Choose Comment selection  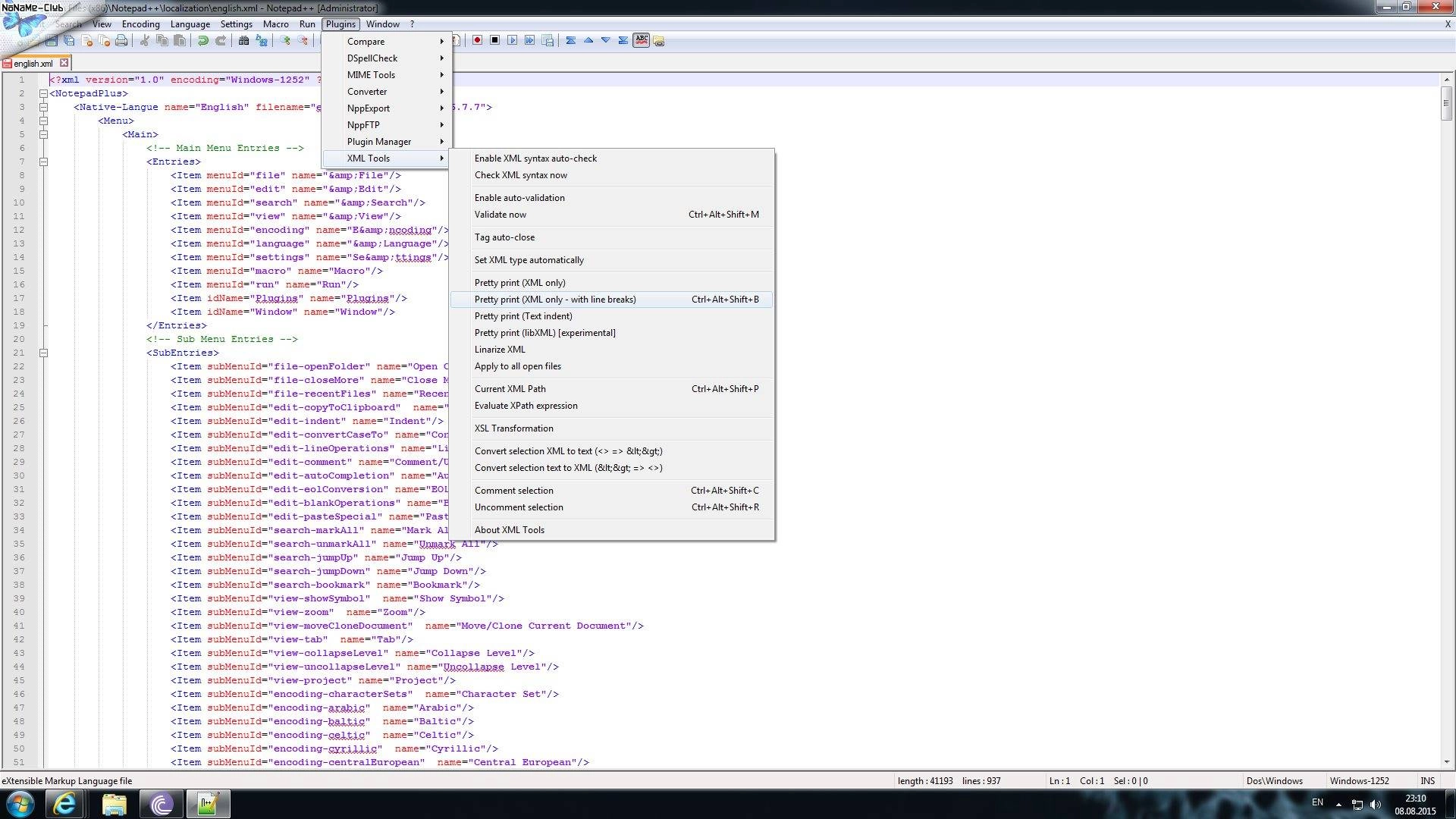[611, 491]
